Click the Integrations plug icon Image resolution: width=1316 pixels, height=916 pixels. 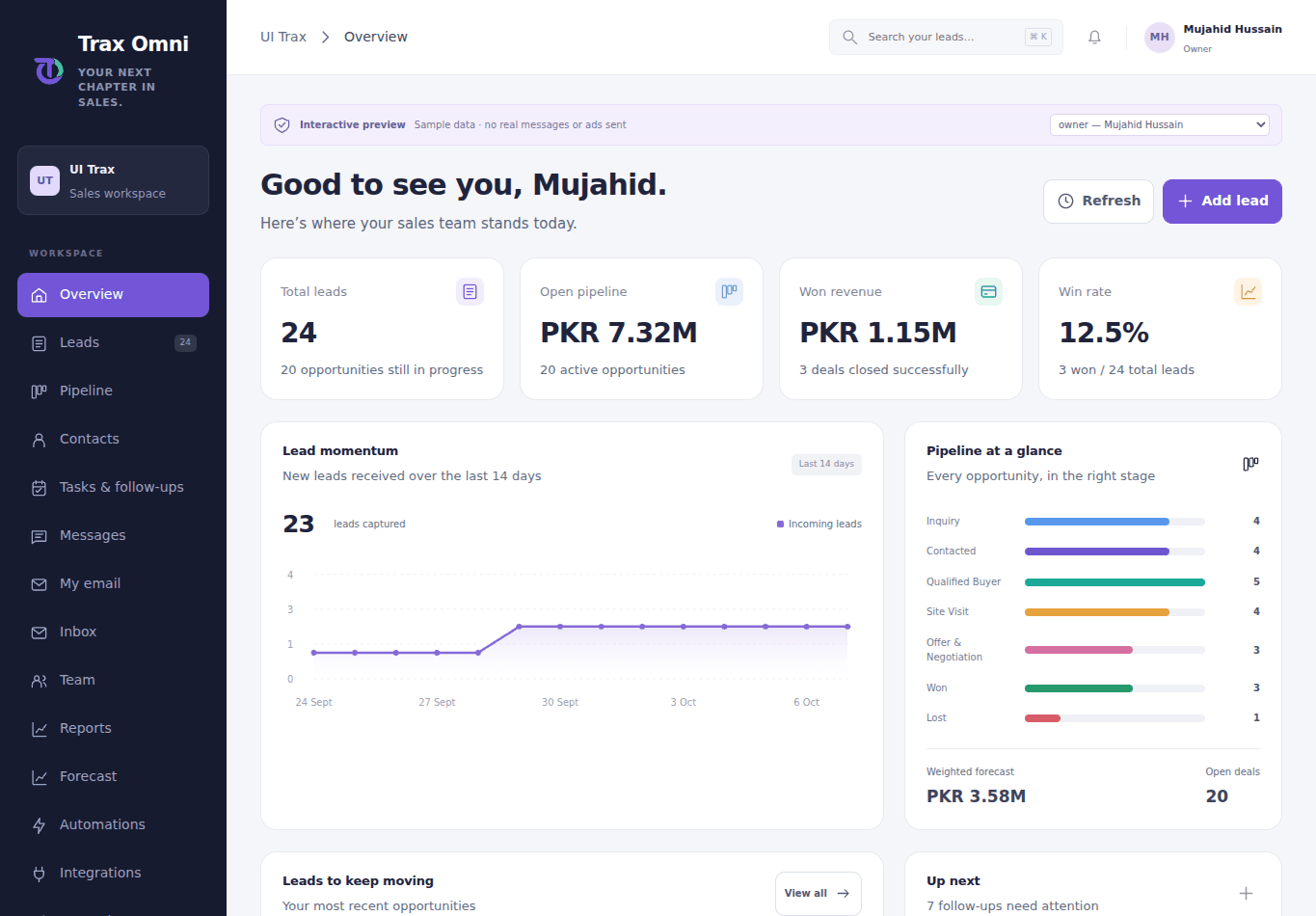tap(40, 874)
